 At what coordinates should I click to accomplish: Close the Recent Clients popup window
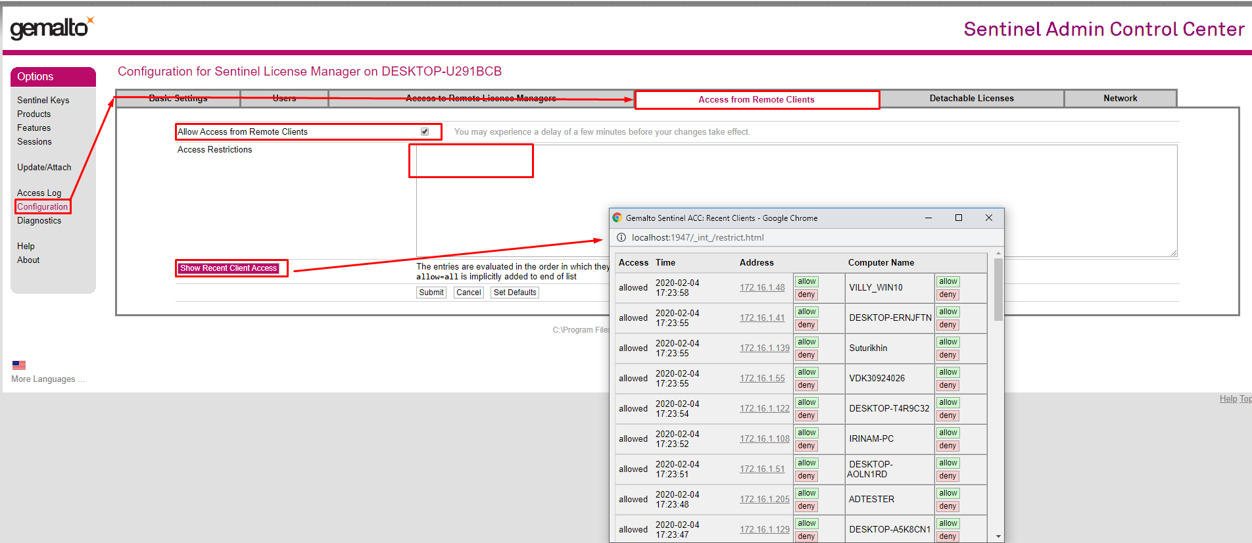point(988,218)
